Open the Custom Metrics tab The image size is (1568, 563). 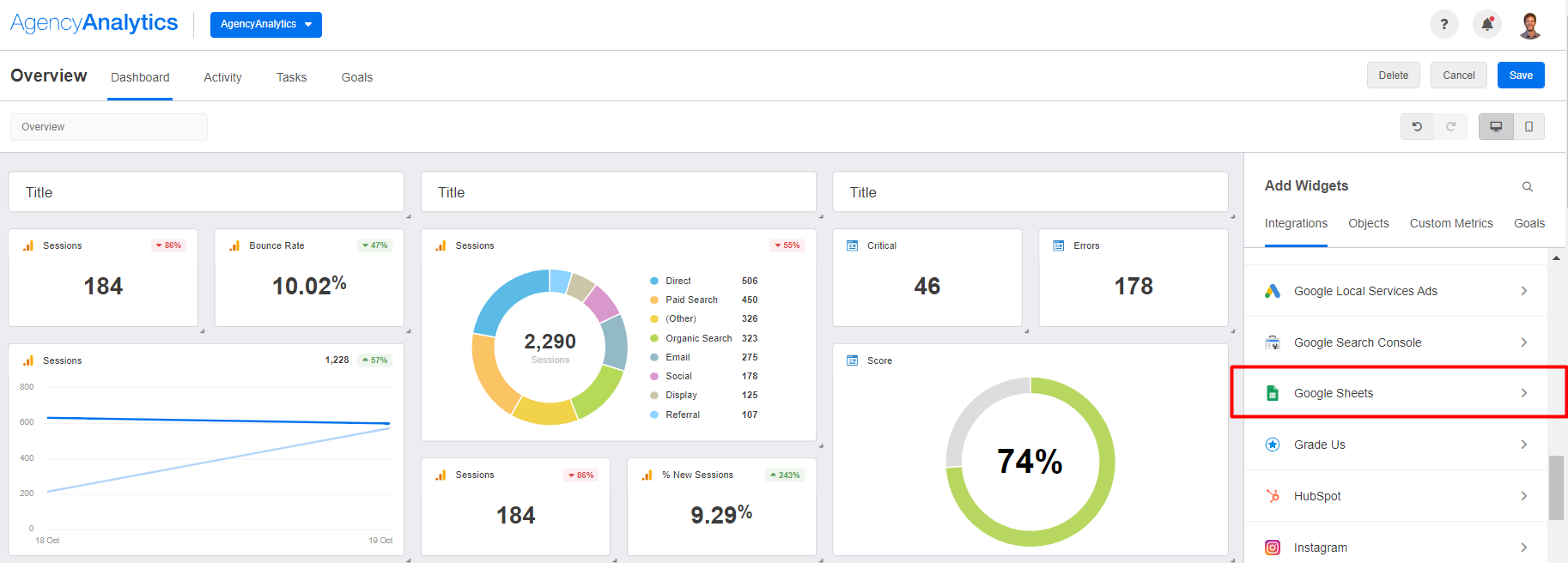click(1450, 223)
